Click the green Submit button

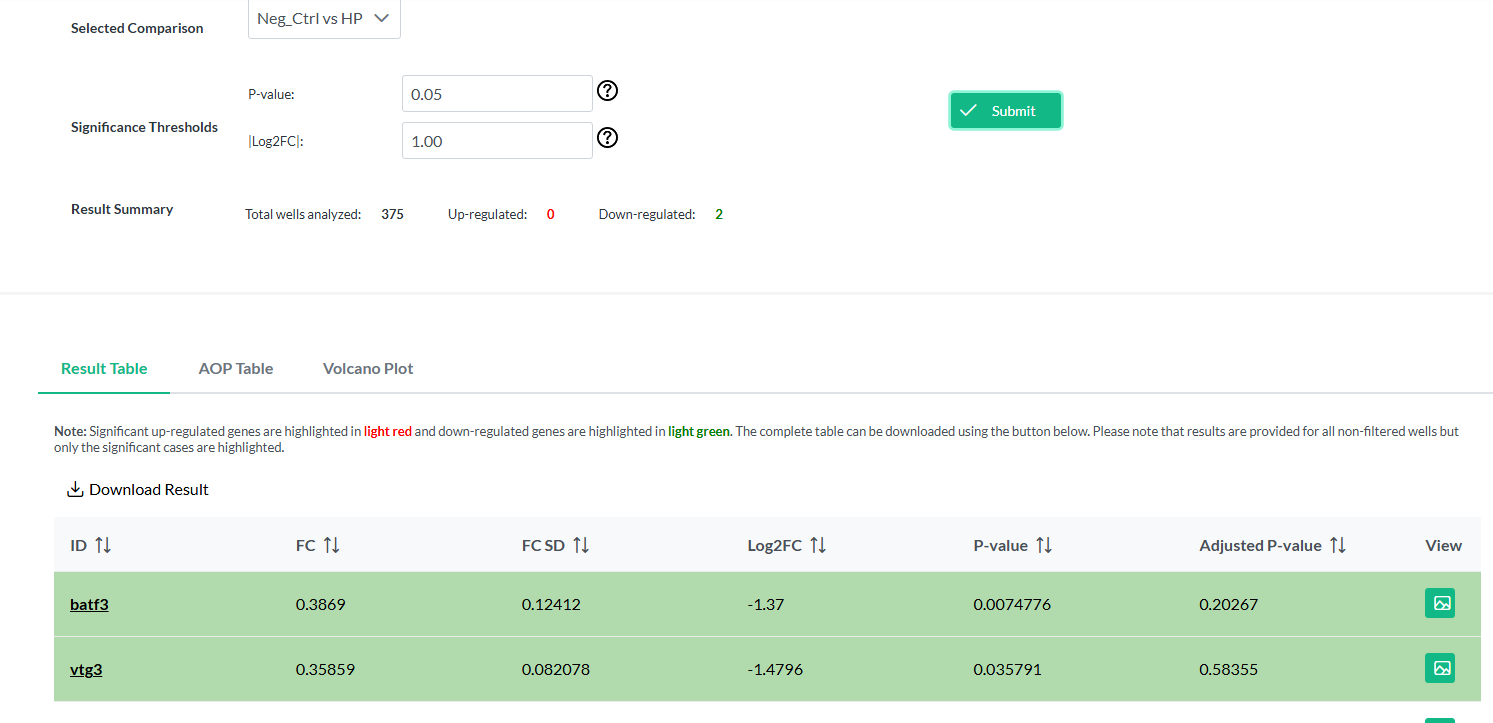point(1005,111)
